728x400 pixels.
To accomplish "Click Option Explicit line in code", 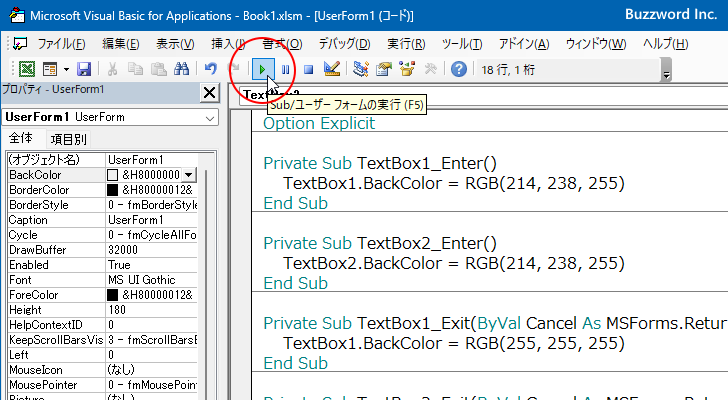I will [x=319, y=123].
